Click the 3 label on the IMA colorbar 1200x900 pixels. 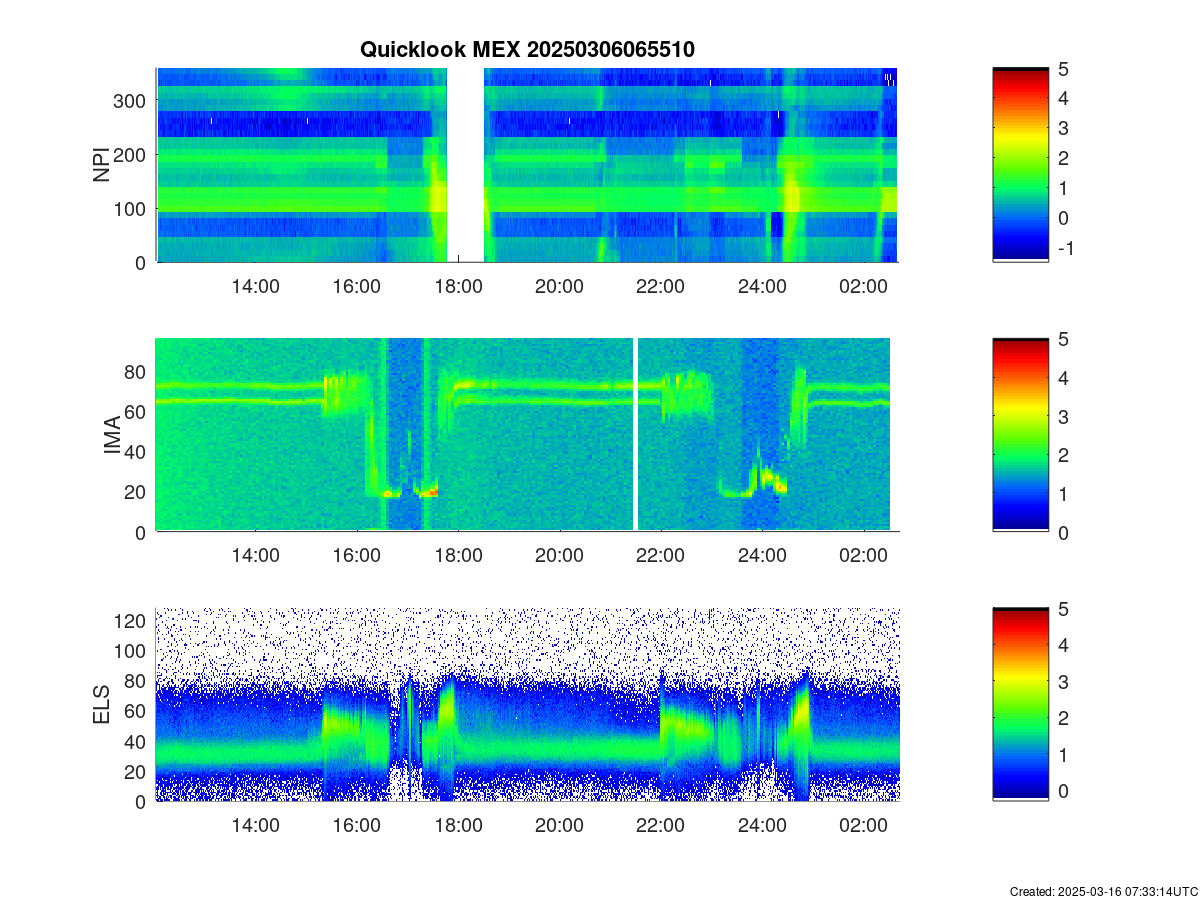click(x=1064, y=416)
